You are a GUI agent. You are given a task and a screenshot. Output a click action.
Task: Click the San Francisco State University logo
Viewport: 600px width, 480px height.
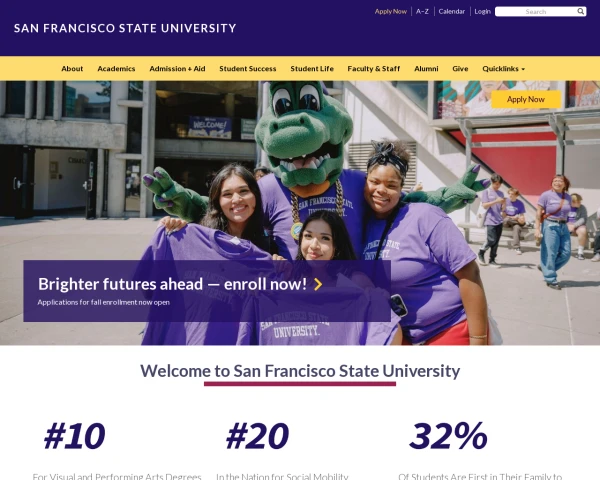(x=125, y=28)
